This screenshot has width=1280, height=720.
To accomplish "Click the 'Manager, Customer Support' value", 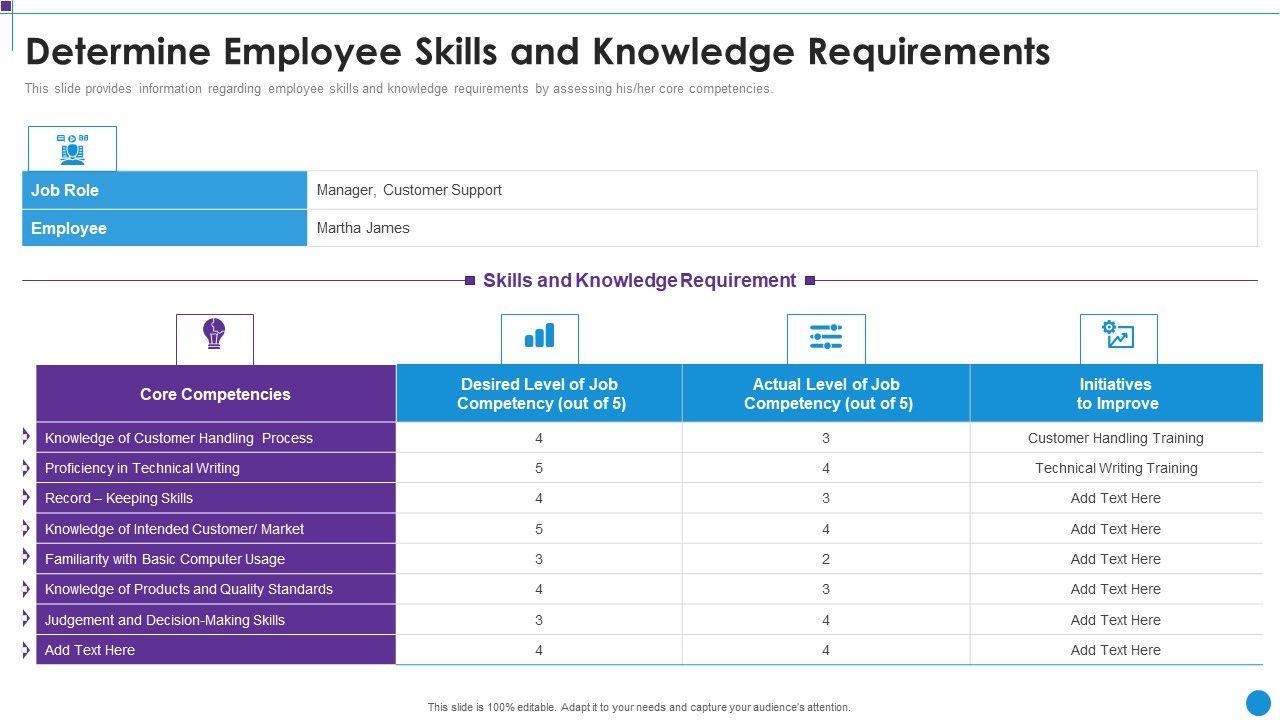I will [x=409, y=190].
